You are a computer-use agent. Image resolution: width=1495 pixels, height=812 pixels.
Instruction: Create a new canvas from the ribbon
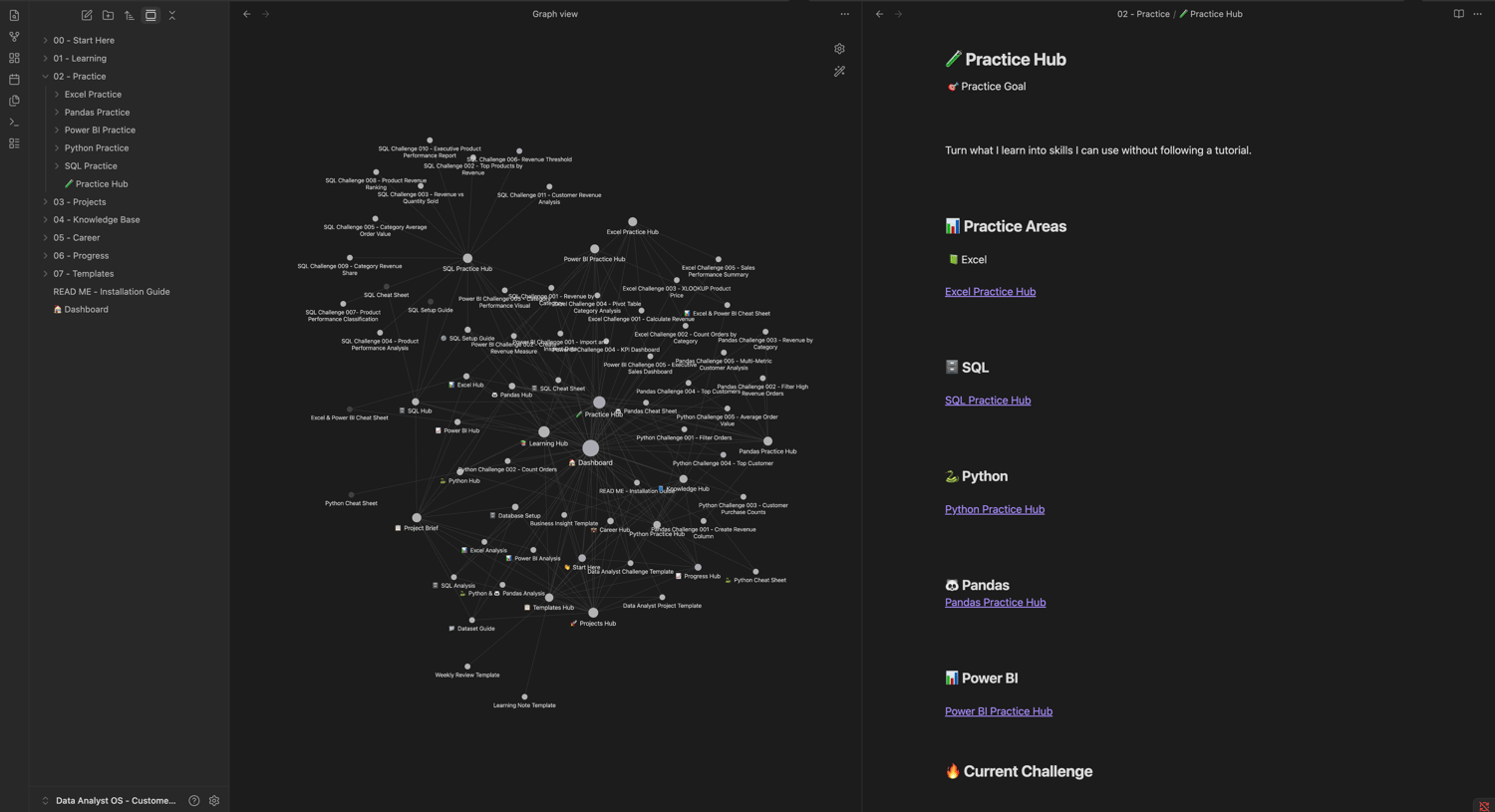(14, 58)
